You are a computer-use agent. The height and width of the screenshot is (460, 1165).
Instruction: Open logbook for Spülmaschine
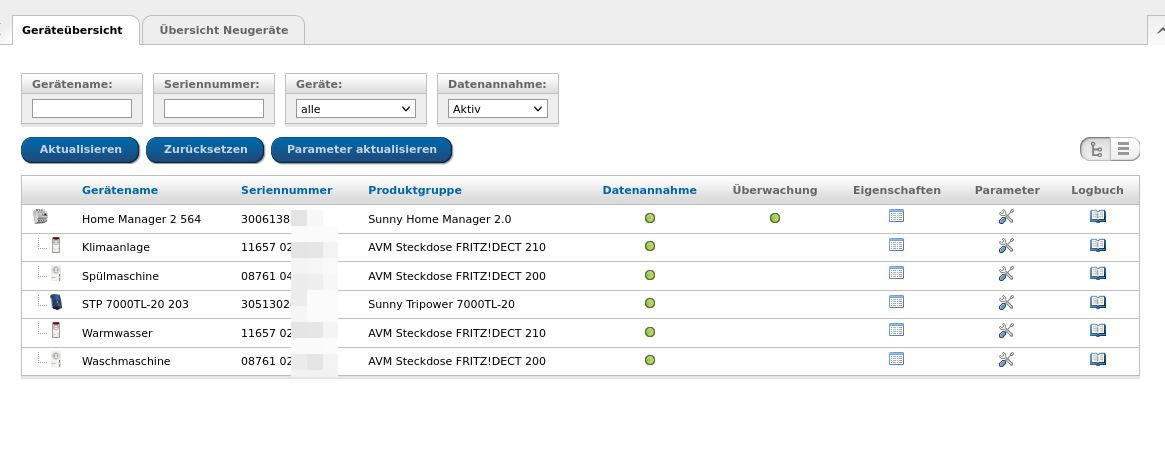click(x=1097, y=273)
